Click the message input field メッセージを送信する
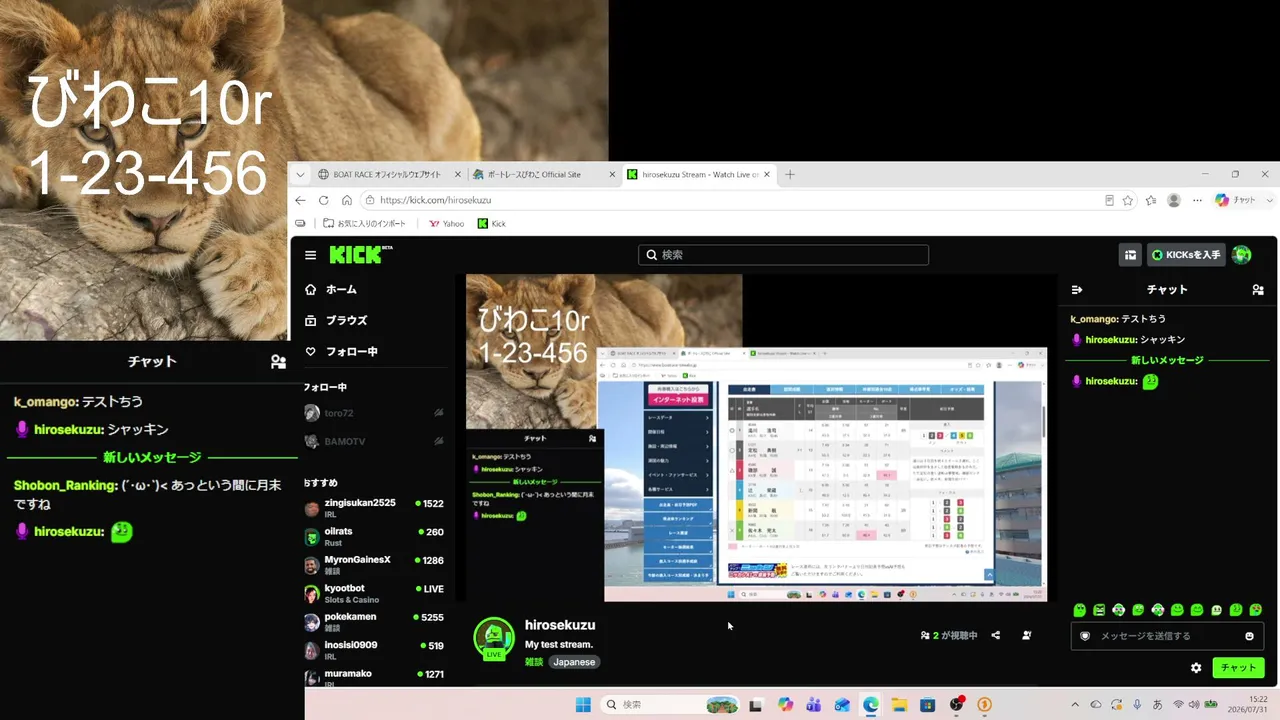Image resolution: width=1280 pixels, height=720 pixels. tap(1168, 636)
